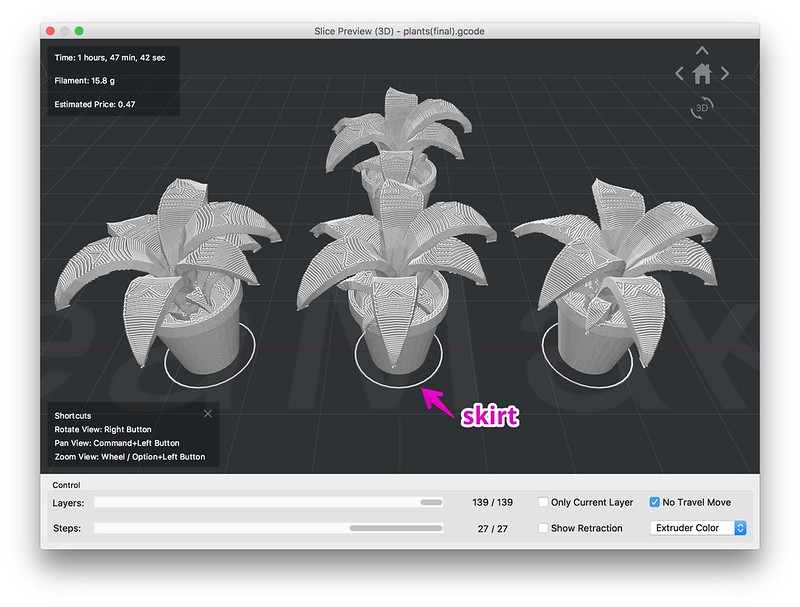Enable the Only Current Layer checkbox
The image size is (800, 607).
coord(544,502)
